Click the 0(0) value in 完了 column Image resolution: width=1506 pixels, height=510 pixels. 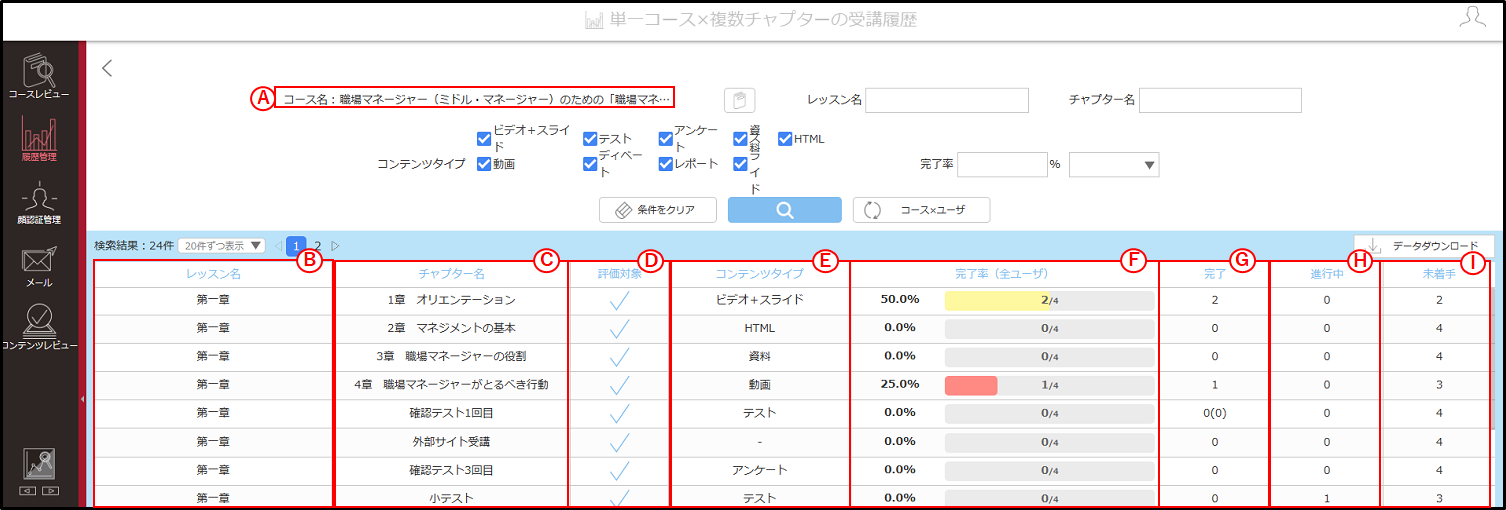(x=1214, y=413)
